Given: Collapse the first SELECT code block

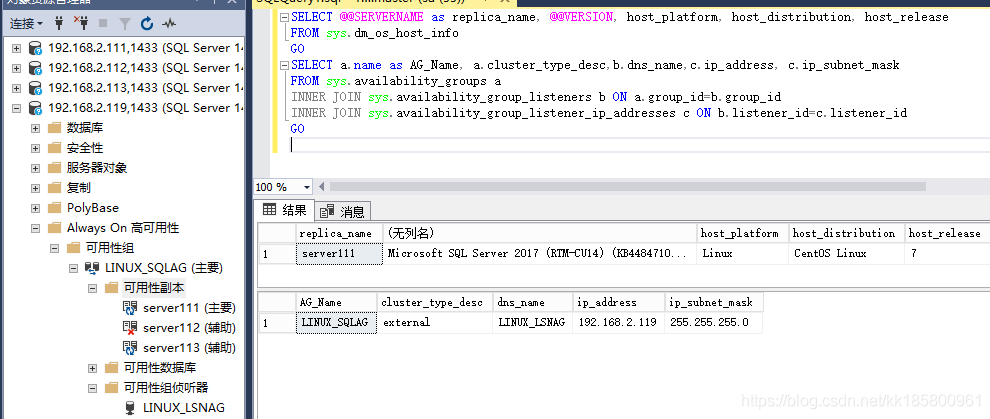Looking at the screenshot, I should click(285, 17).
